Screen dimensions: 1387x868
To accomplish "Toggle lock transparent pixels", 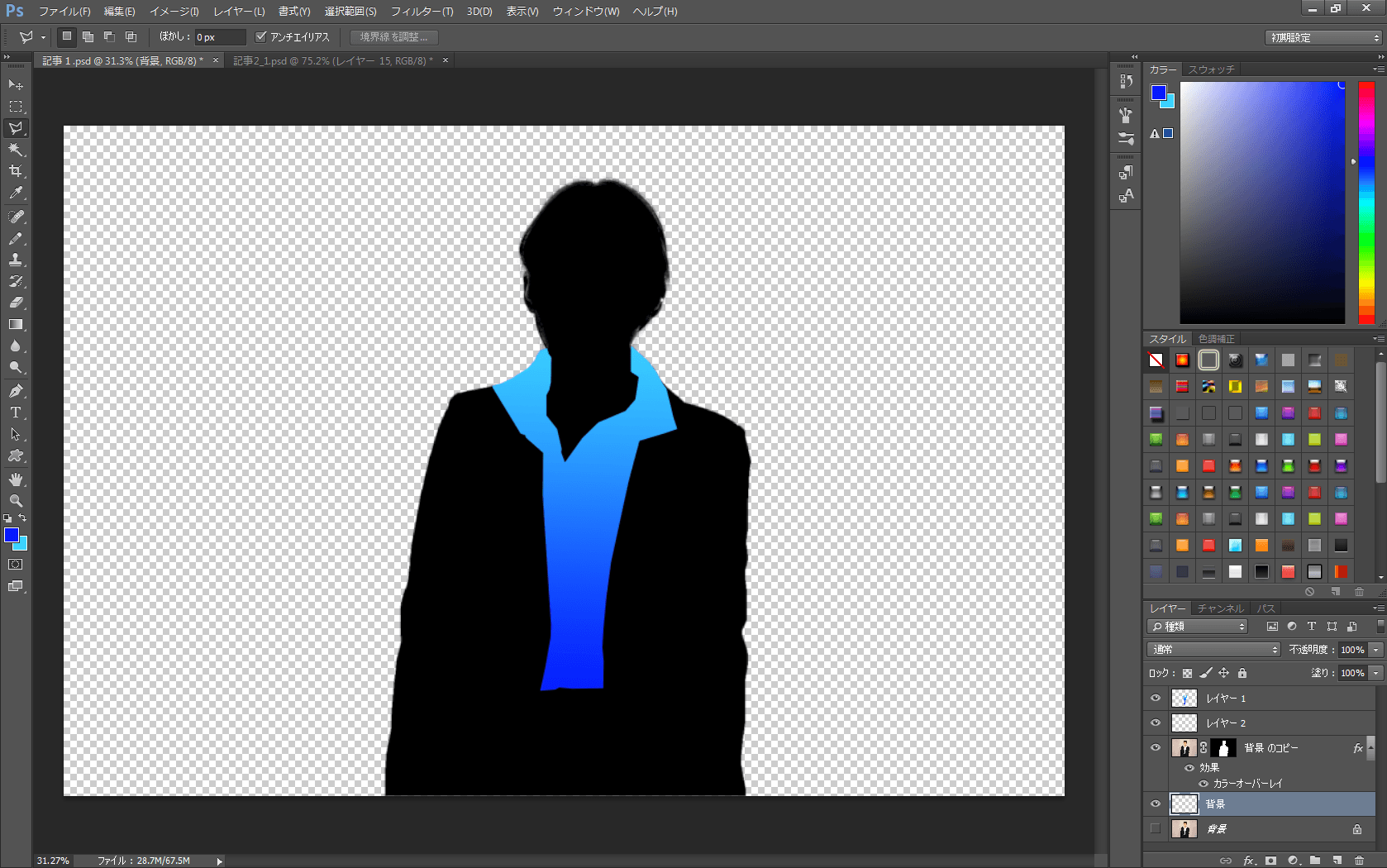I will tap(1187, 673).
